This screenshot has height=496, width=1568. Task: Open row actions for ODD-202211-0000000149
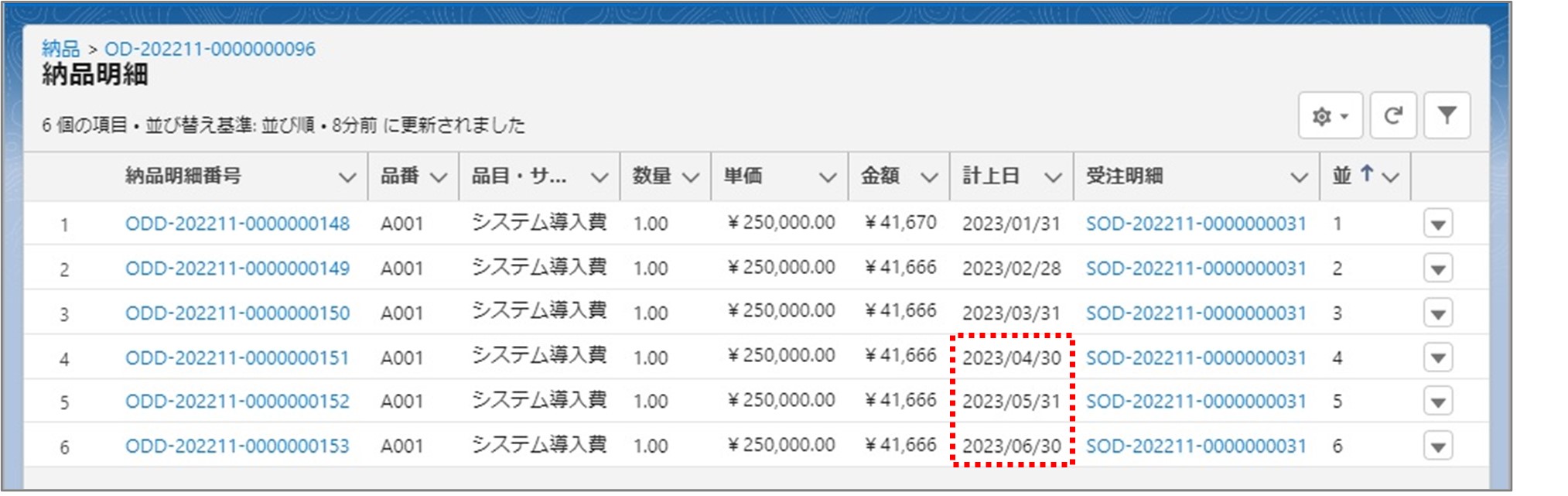coord(1438,269)
